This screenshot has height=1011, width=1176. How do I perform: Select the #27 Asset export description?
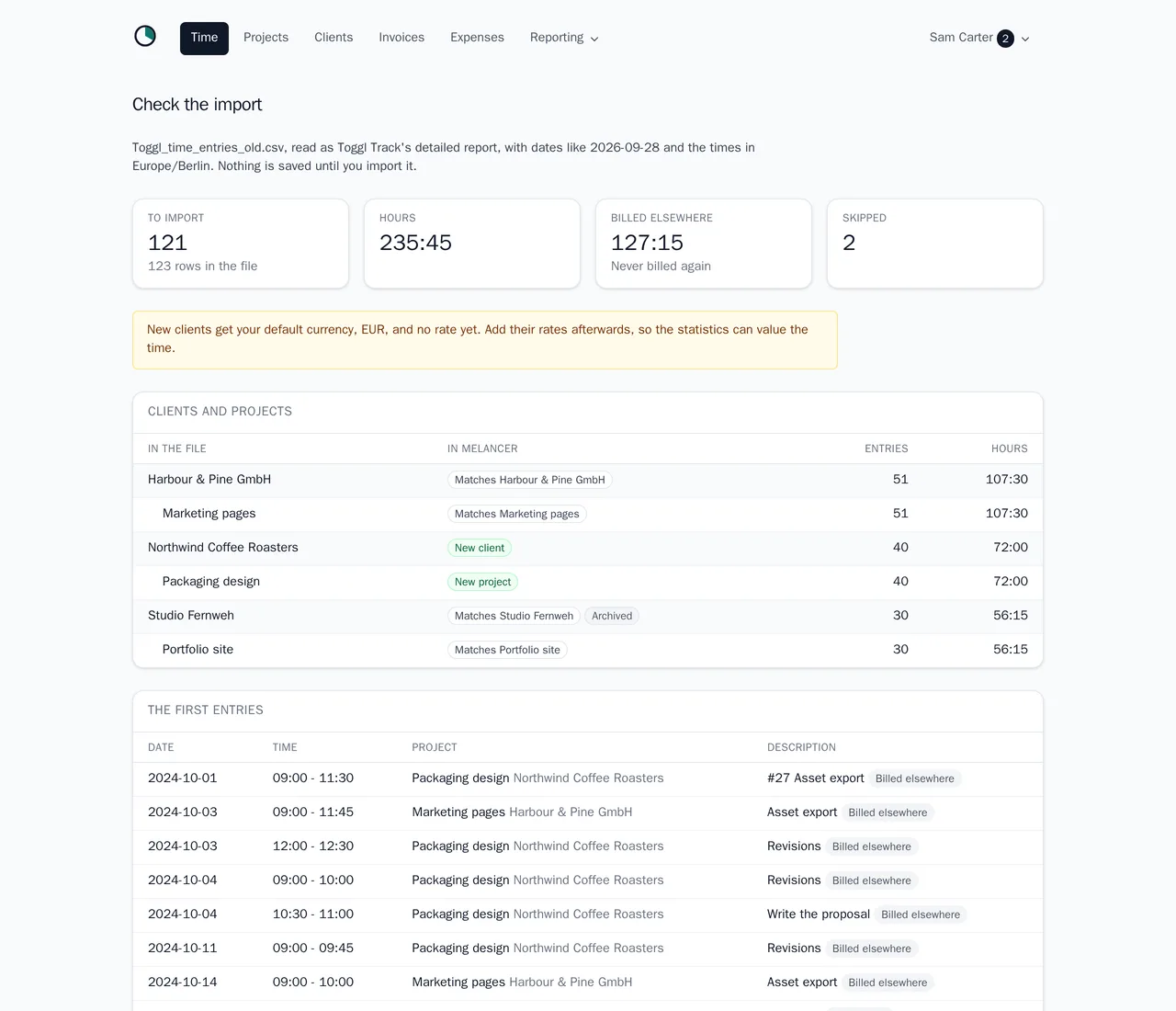pyautogui.click(x=816, y=778)
